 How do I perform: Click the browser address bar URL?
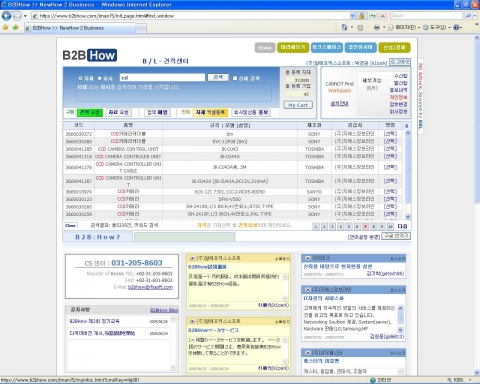(190, 16)
